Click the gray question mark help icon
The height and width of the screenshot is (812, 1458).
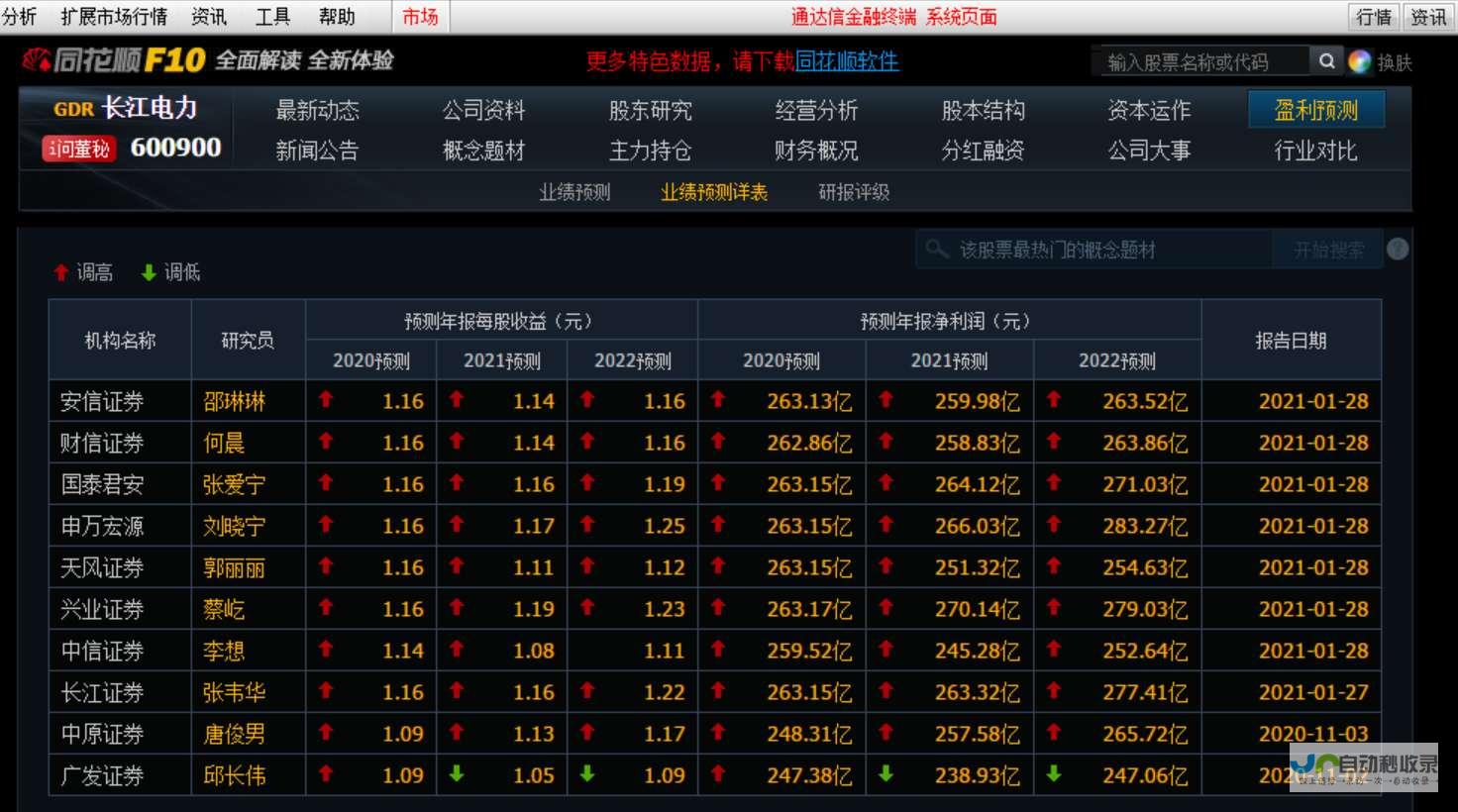pos(1398,250)
